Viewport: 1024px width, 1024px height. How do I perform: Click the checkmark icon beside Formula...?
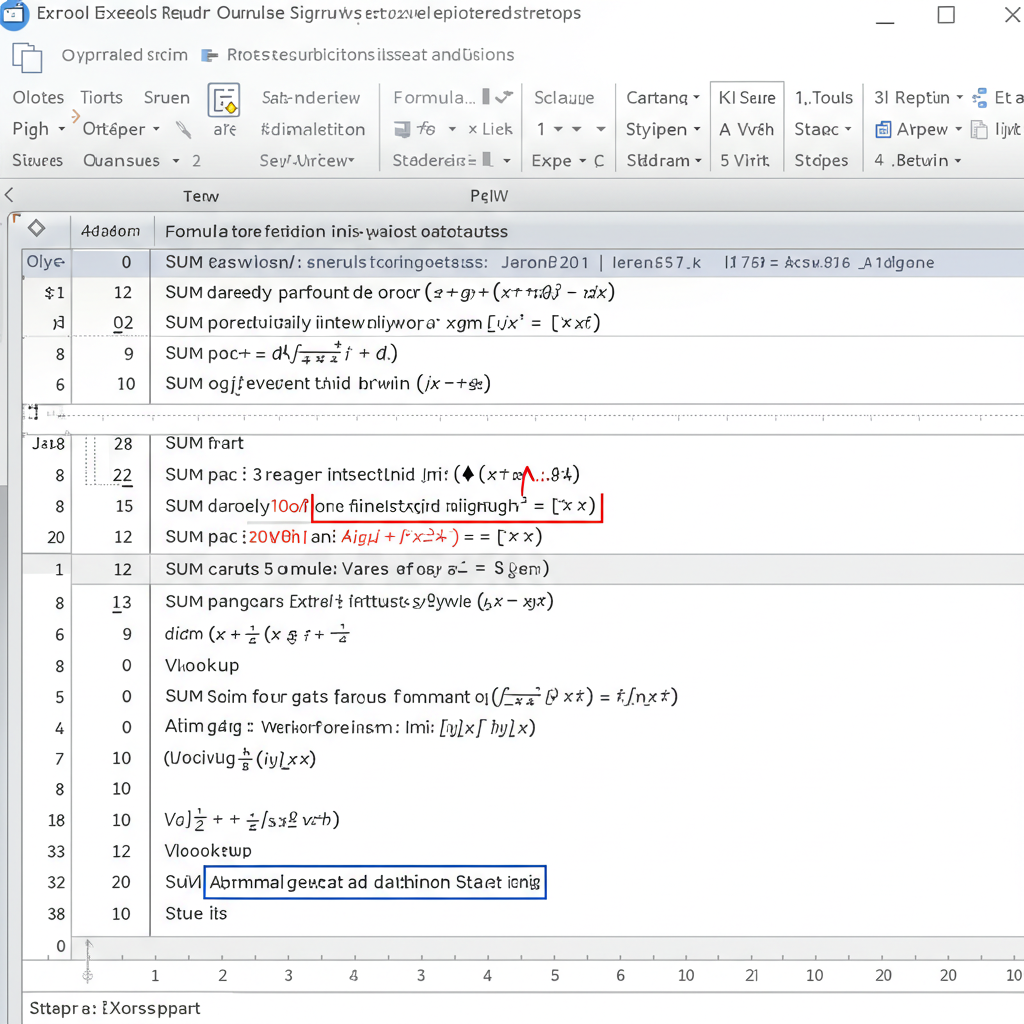click(504, 97)
